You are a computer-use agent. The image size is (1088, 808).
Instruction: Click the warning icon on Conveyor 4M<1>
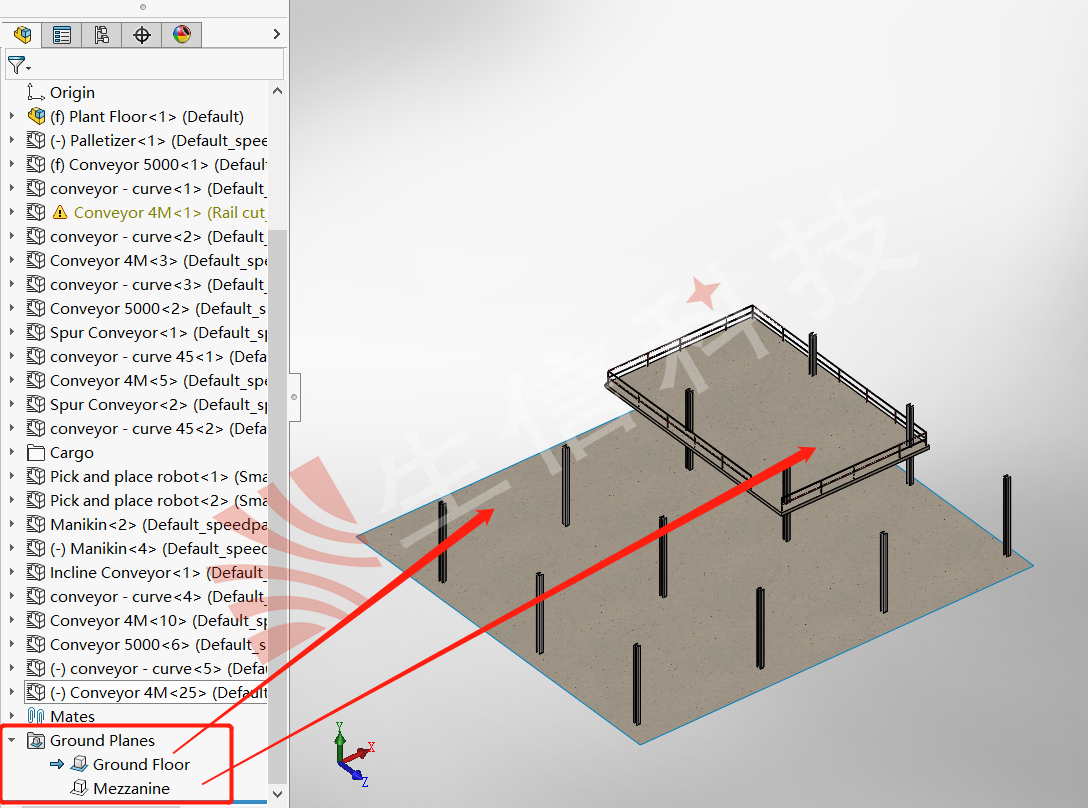tap(60, 213)
